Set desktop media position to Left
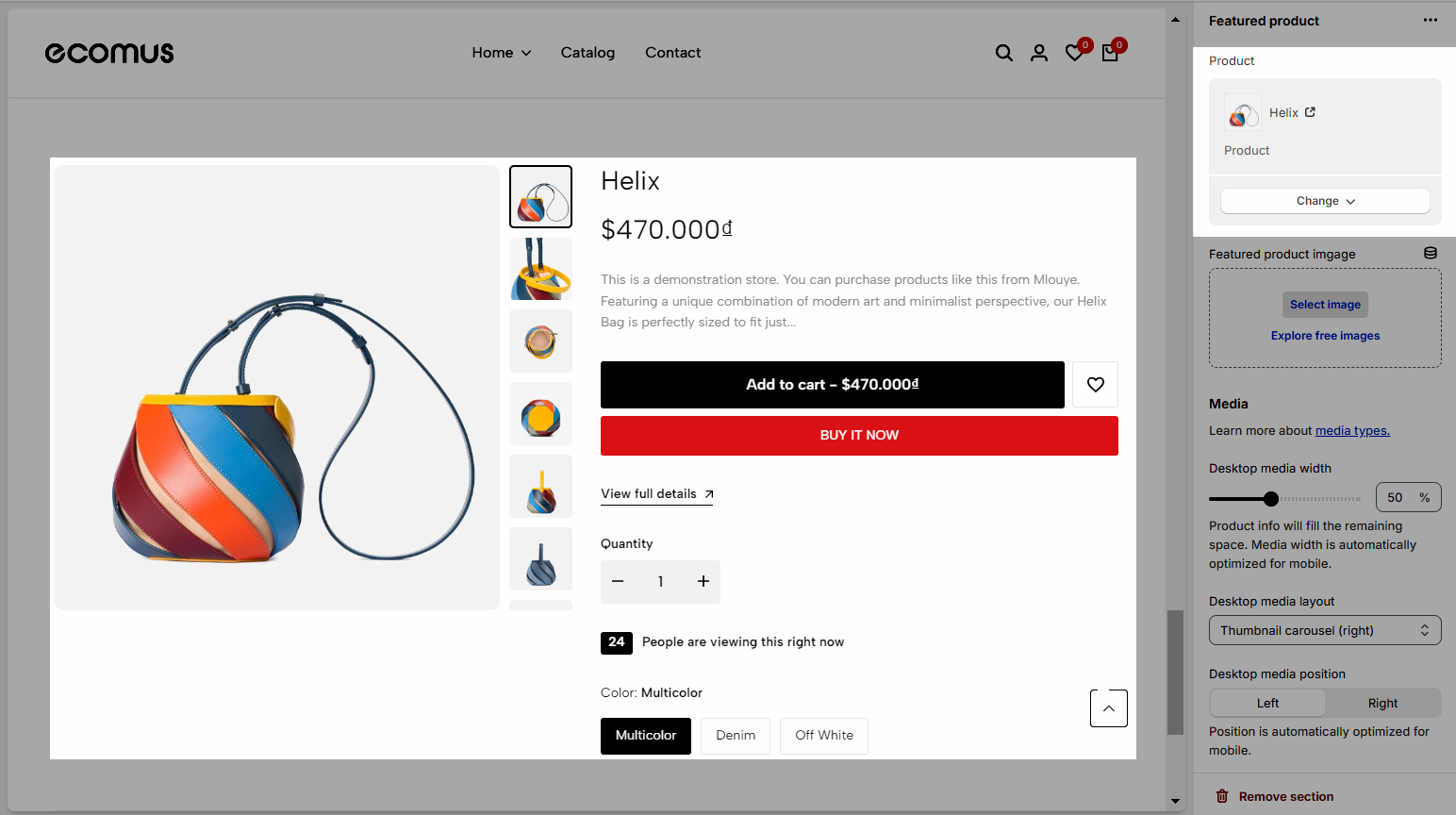The width and height of the screenshot is (1456, 815). coord(1267,704)
